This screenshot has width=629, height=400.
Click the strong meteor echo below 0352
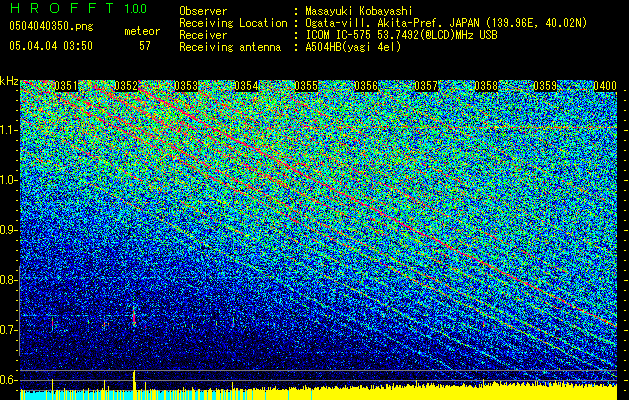point(134,316)
